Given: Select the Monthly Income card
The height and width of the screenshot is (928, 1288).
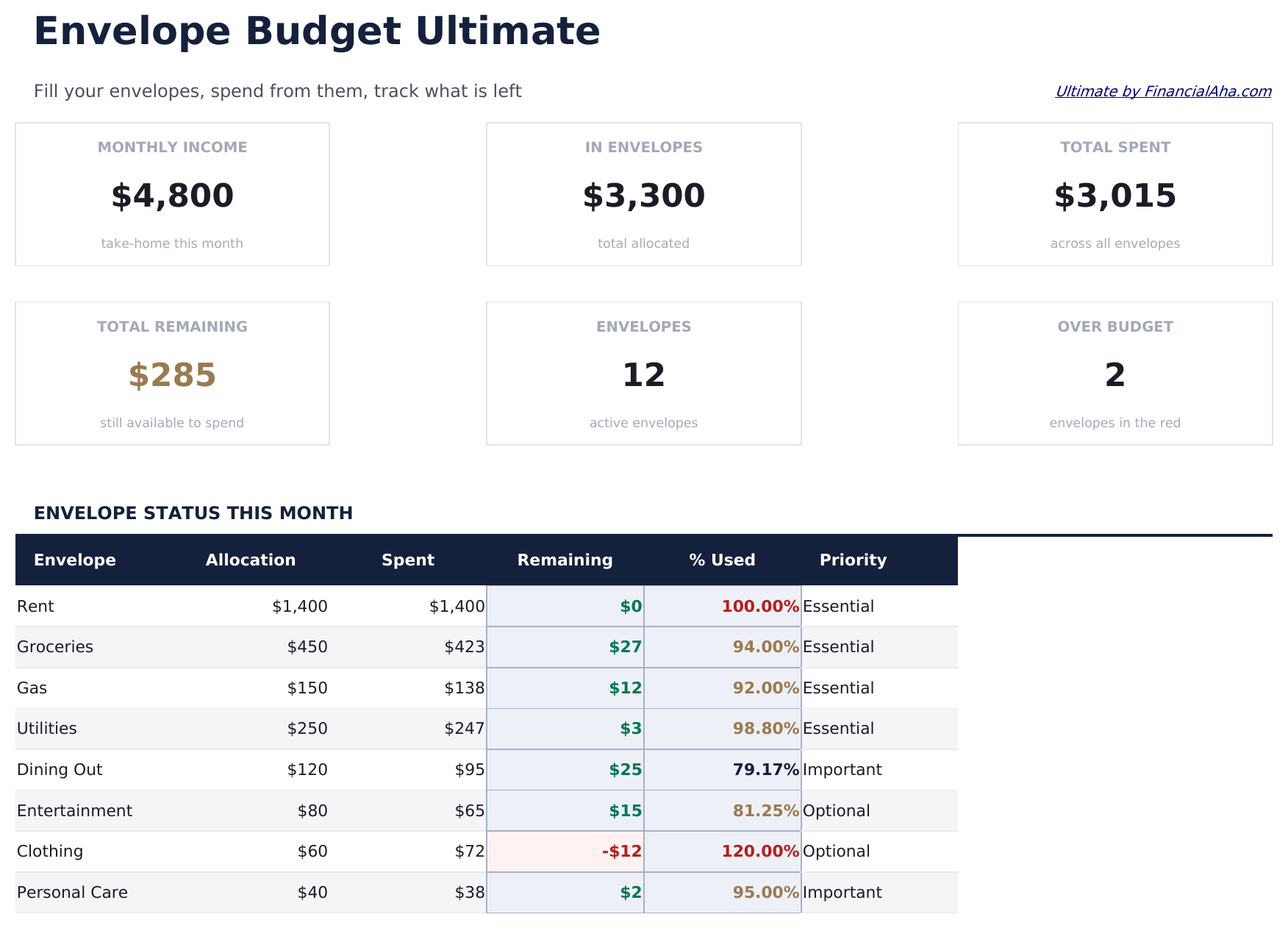Looking at the screenshot, I should [172, 193].
